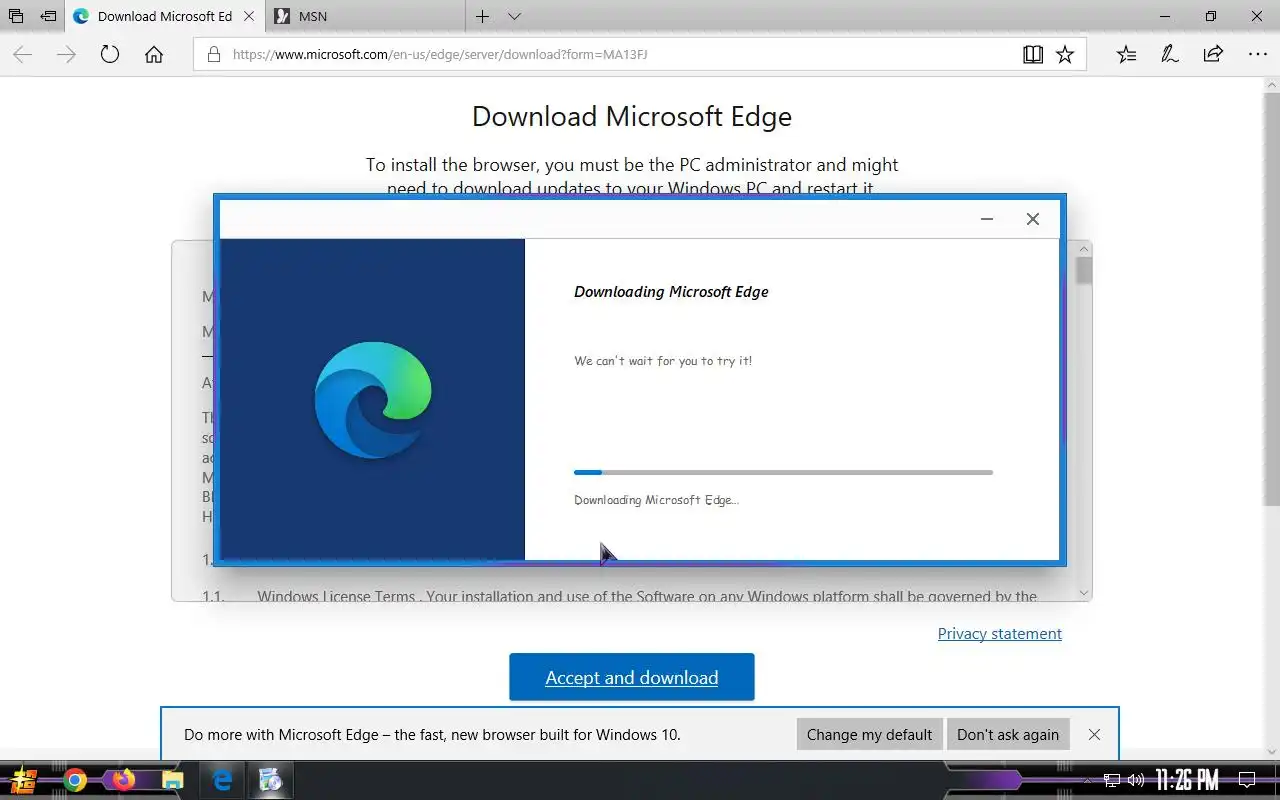1280x800 pixels.
Task: Share this page icon
Action: click(x=1213, y=55)
